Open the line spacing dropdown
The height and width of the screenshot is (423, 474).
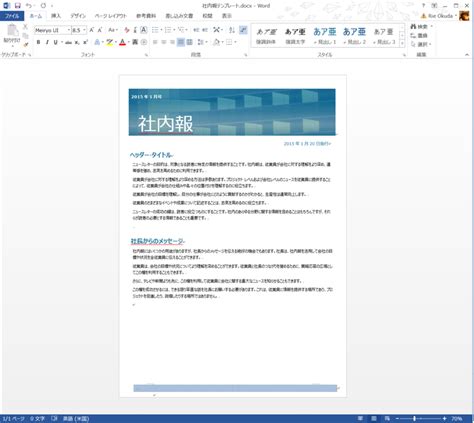click(202, 42)
